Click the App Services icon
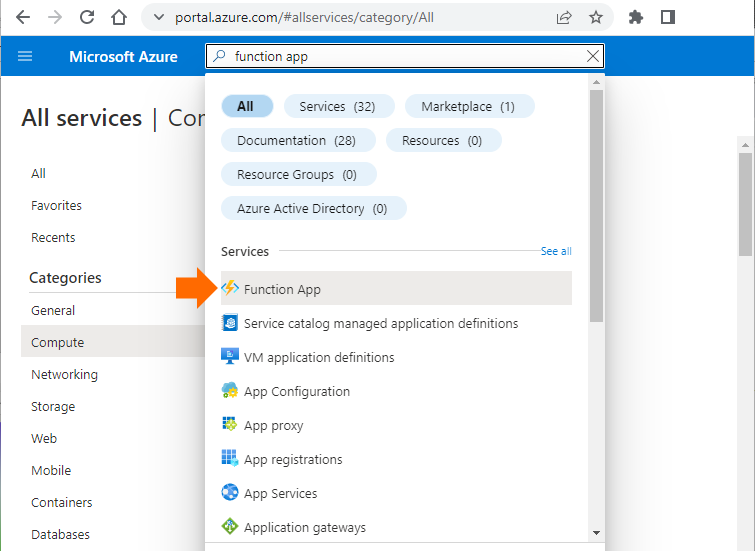This screenshot has height=551, width=755. 230,492
